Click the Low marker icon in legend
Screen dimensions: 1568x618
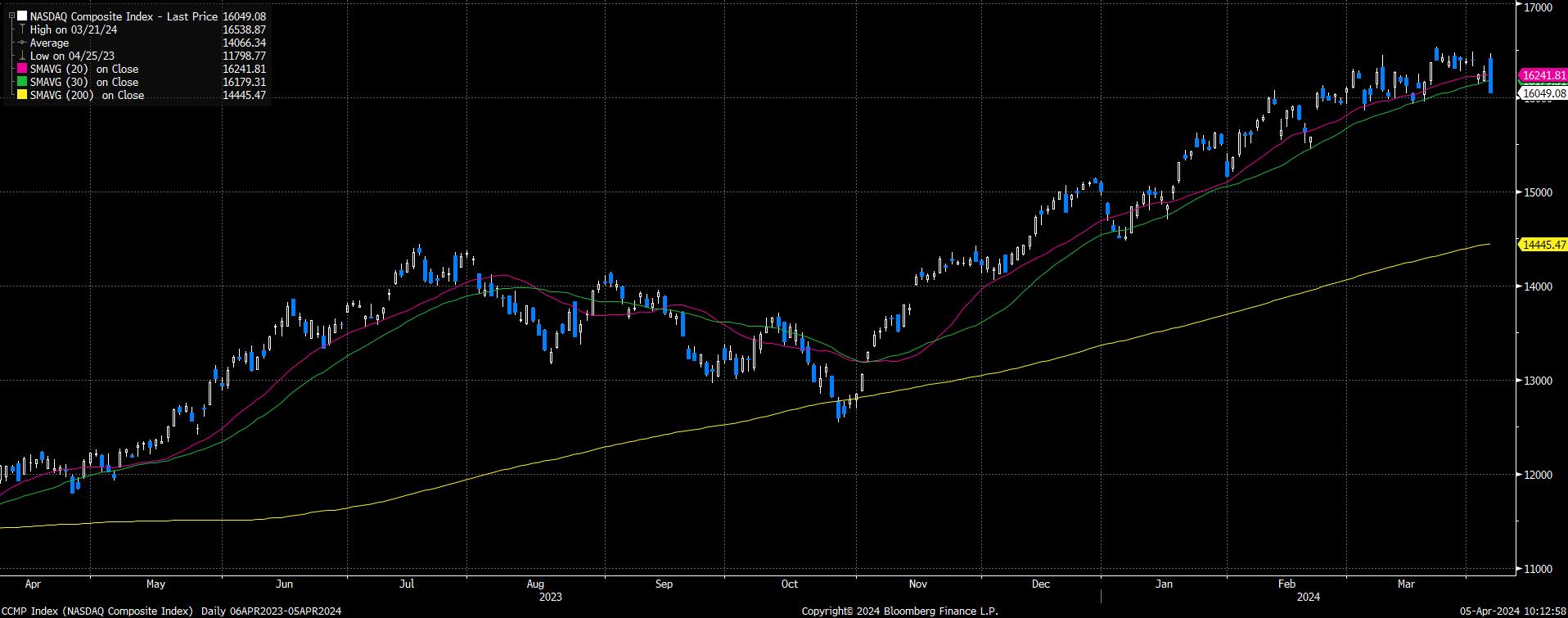23,56
